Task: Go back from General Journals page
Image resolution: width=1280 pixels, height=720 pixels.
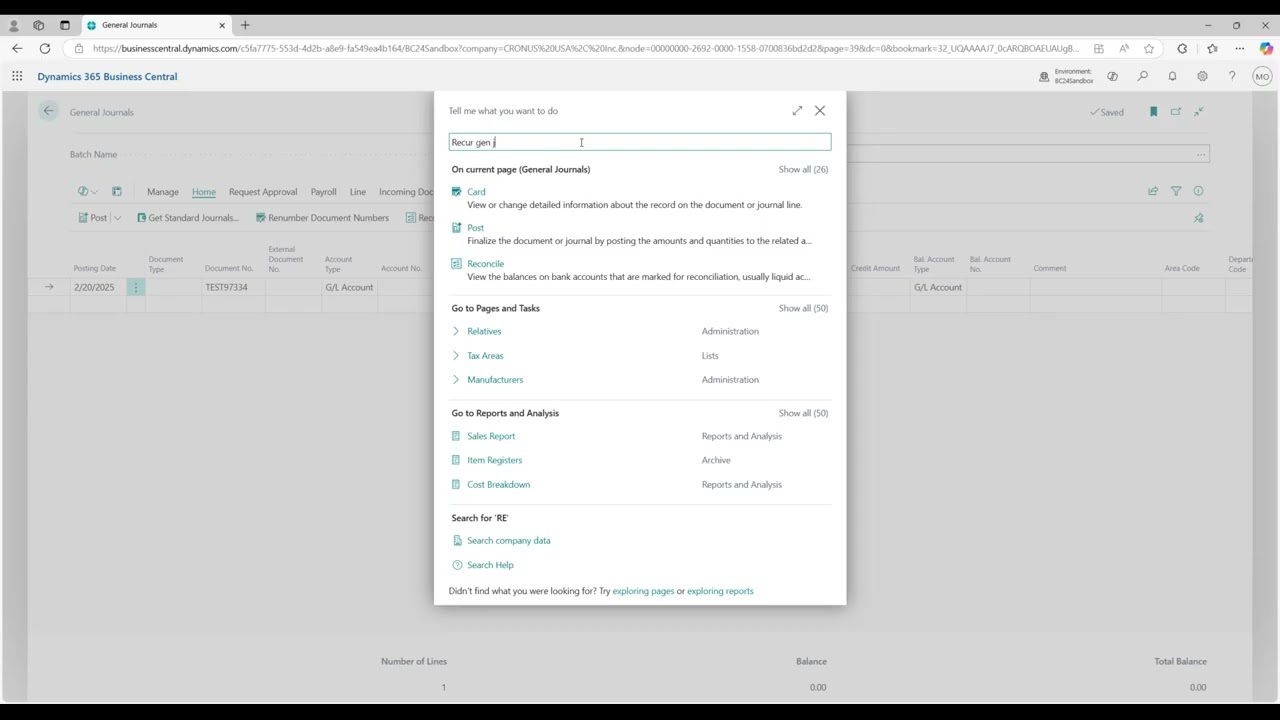Action: coord(48,112)
